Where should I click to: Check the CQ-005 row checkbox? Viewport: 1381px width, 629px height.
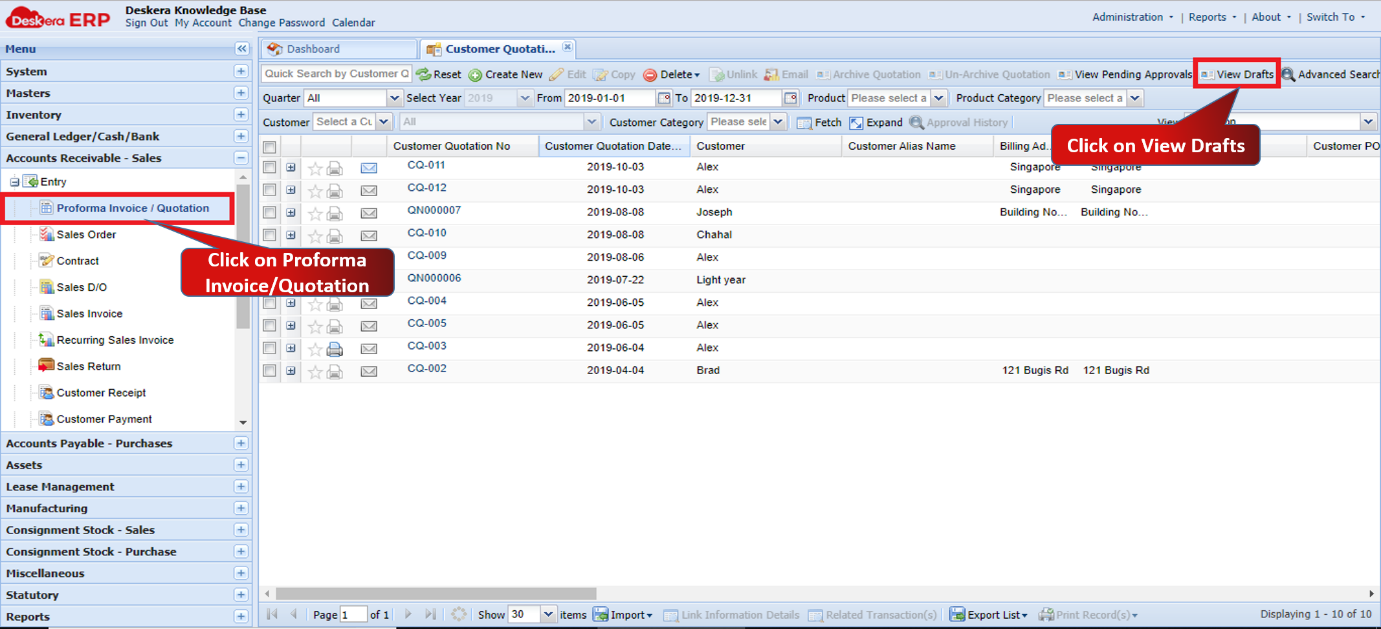(x=269, y=325)
